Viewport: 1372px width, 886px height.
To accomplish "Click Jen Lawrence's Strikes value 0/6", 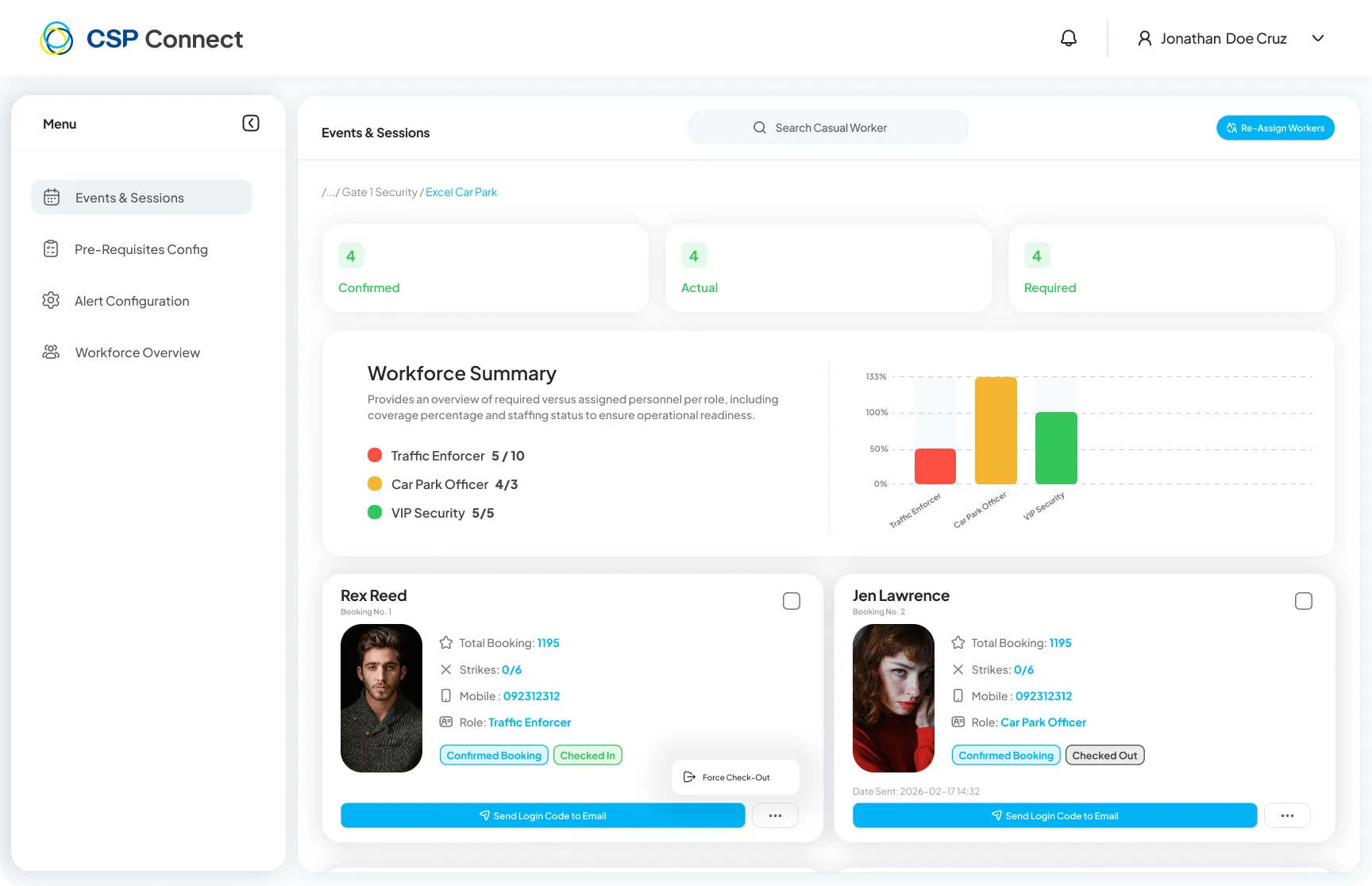I will coord(1023,670).
